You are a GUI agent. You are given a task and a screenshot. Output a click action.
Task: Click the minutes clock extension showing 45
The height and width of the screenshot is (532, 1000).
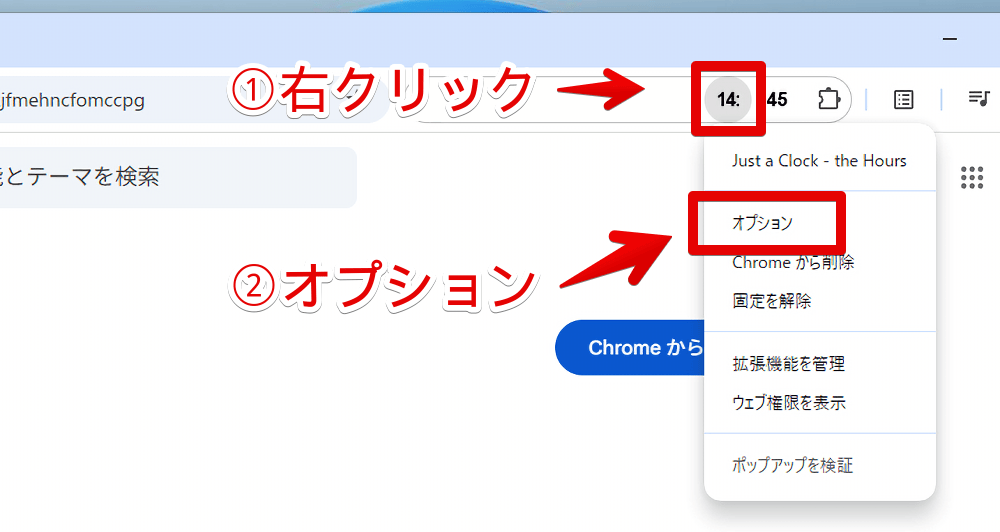(777, 99)
